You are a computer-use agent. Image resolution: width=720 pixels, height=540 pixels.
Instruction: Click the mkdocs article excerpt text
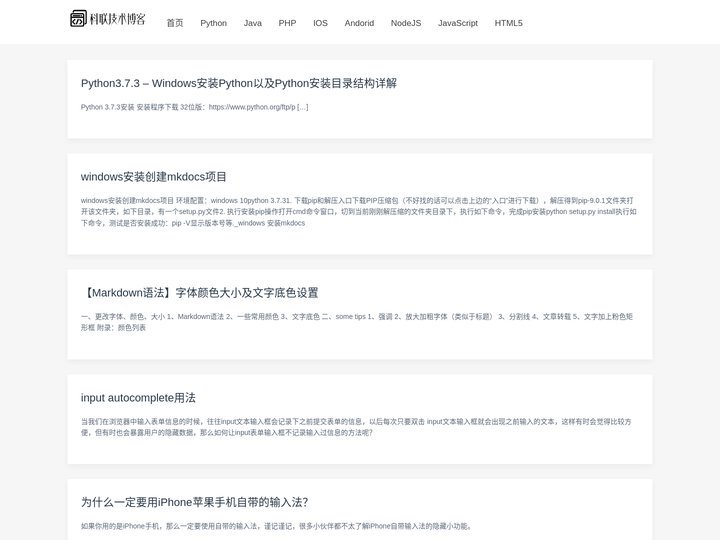pyautogui.click(x=359, y=212)
